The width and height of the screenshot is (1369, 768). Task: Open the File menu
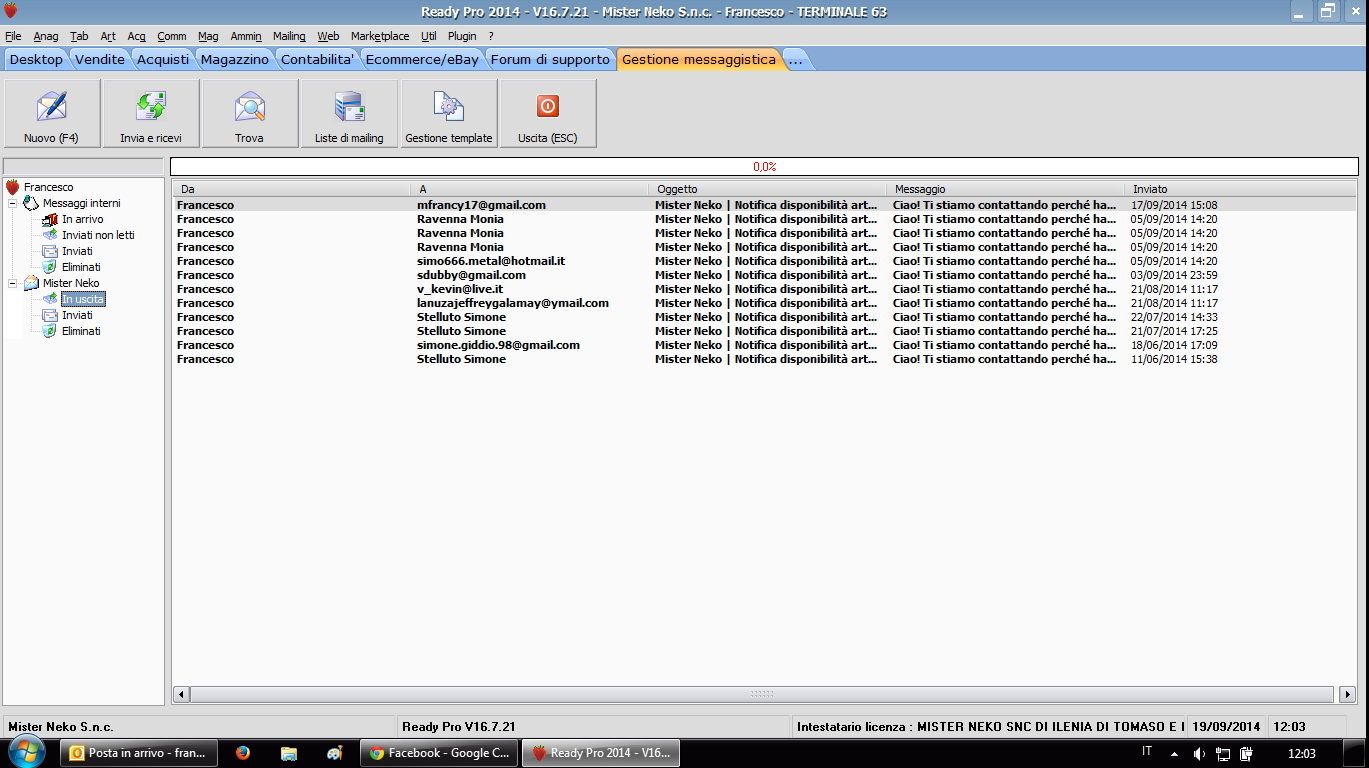pyautogui.click(x=13, y=36)
